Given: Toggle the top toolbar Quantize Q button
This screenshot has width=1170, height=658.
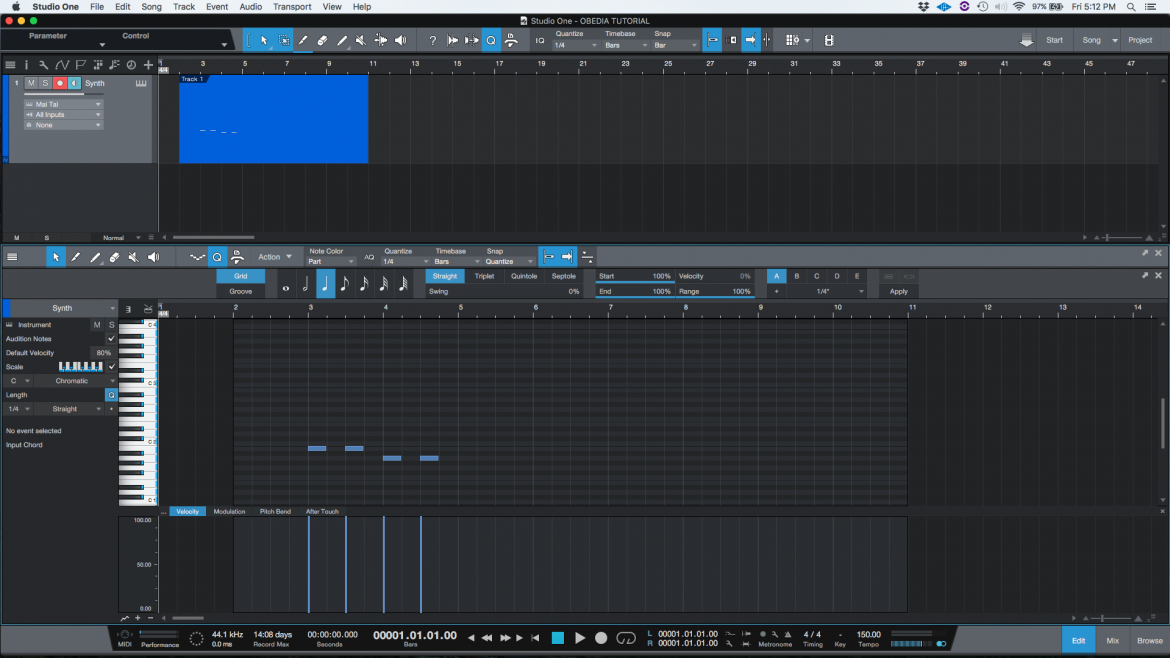Looking at the screenshot, I should click(491, 40).
